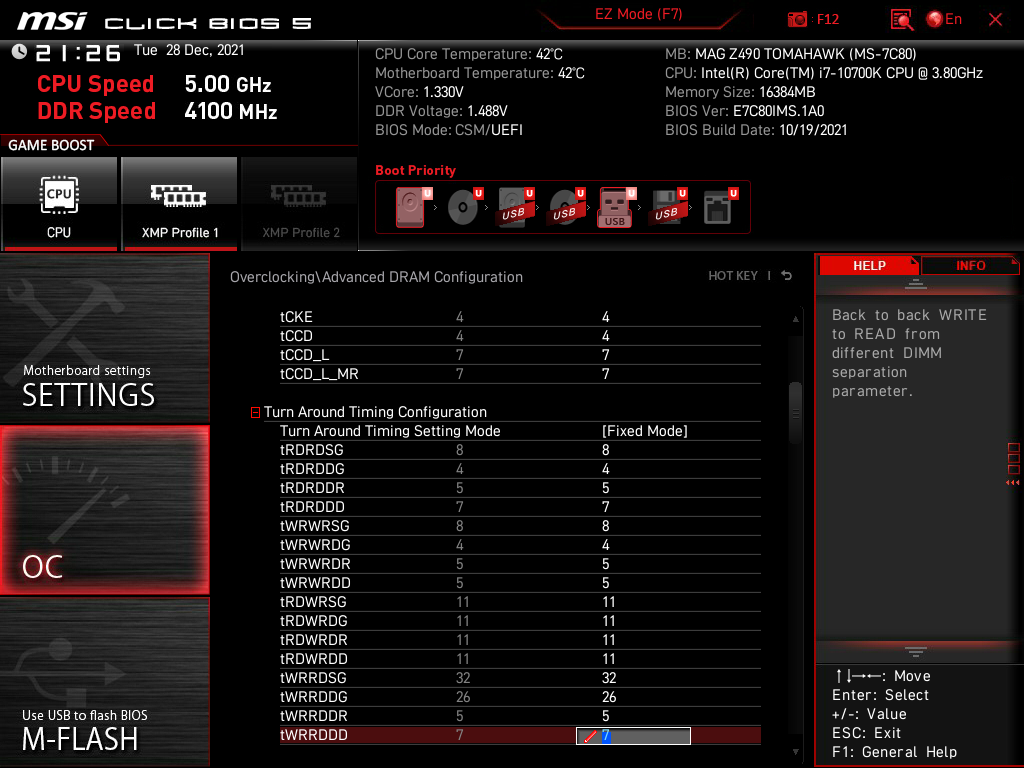
Task: Select the tRDRDDD timing row
Action: point(520,507)
